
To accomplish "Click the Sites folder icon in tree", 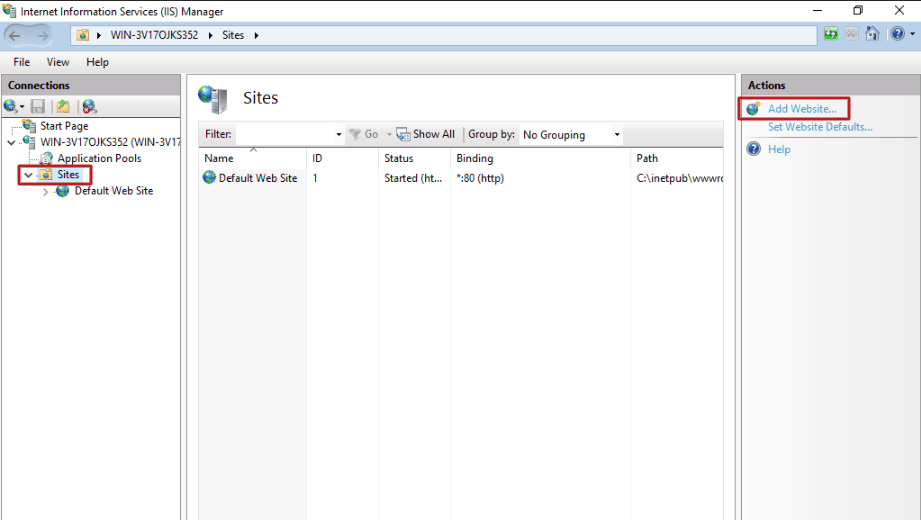I will [46, 175].
